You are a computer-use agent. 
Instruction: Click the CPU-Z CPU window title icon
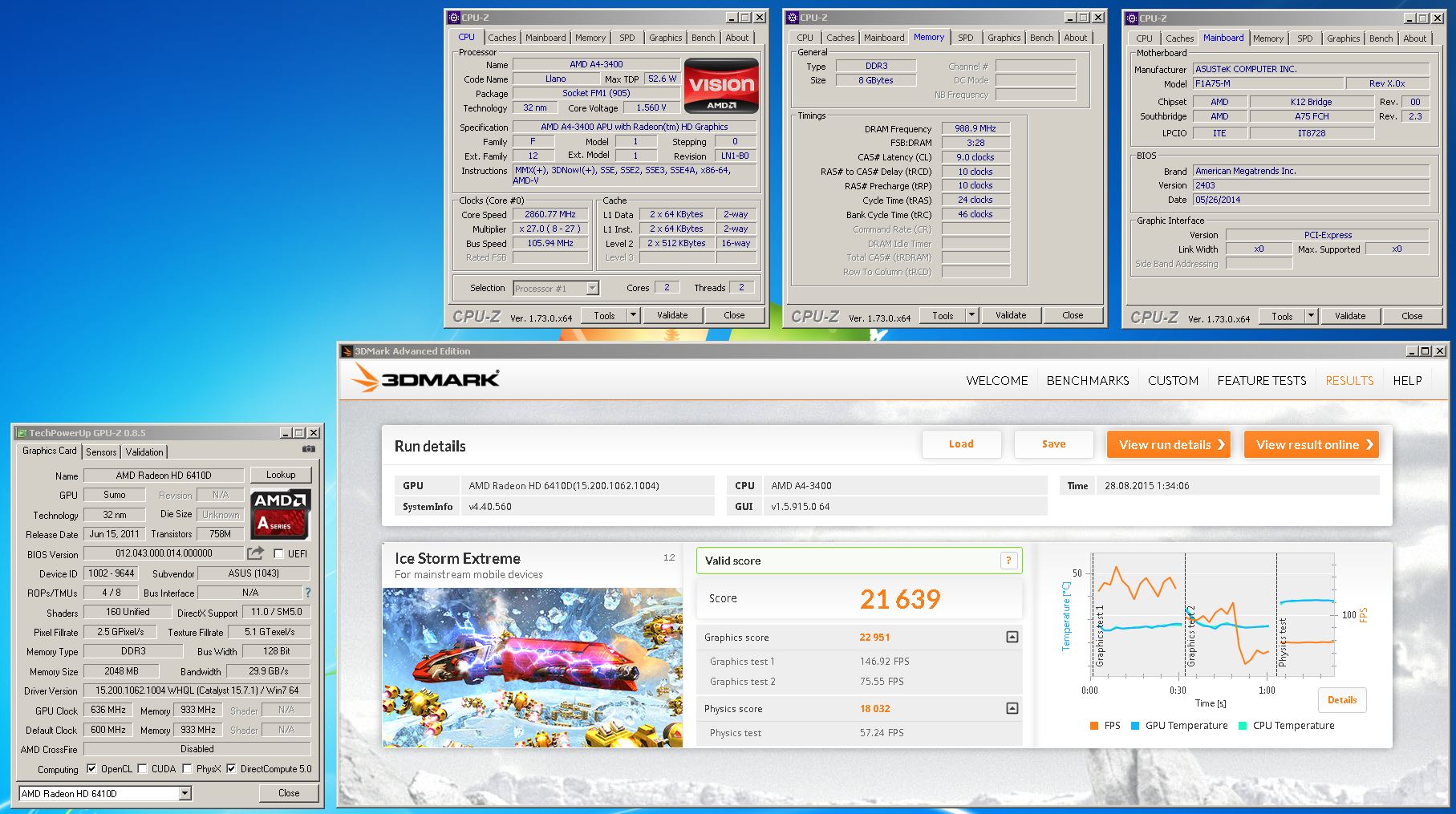pos(454,18)
